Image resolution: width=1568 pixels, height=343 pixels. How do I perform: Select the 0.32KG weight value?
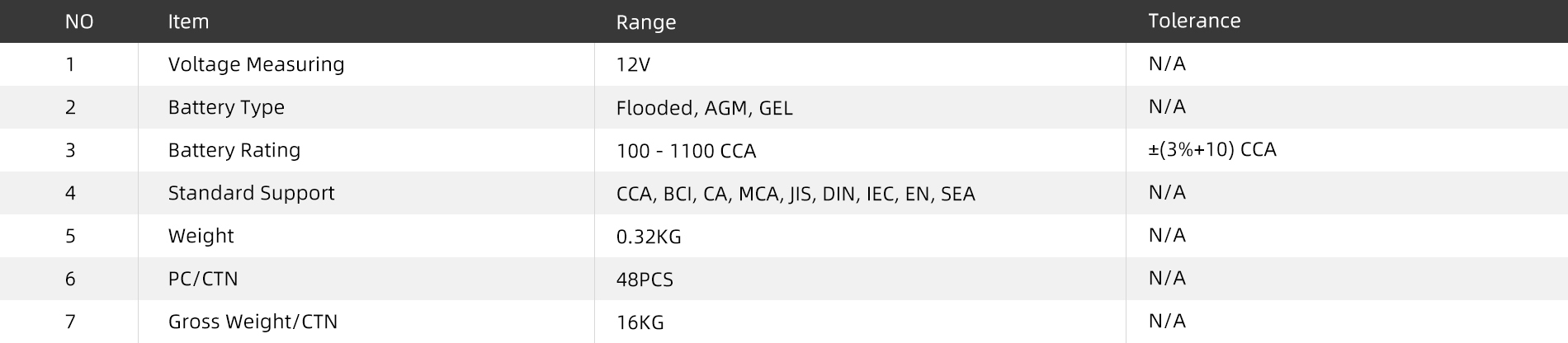pos(649,237)
